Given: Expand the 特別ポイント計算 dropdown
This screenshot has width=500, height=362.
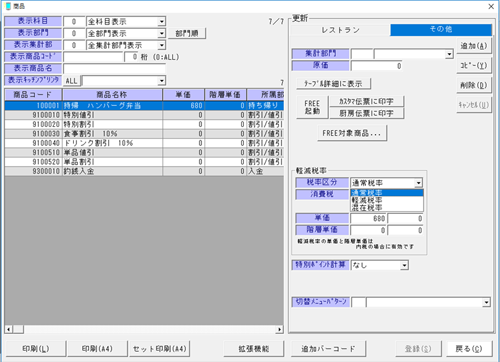Looking at the screenshot, I should click(x=404, y=265).
